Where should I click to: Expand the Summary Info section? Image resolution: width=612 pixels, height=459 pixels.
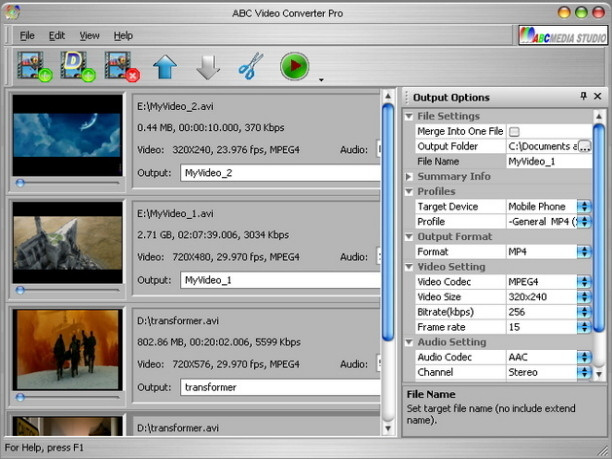coord(409,176)
